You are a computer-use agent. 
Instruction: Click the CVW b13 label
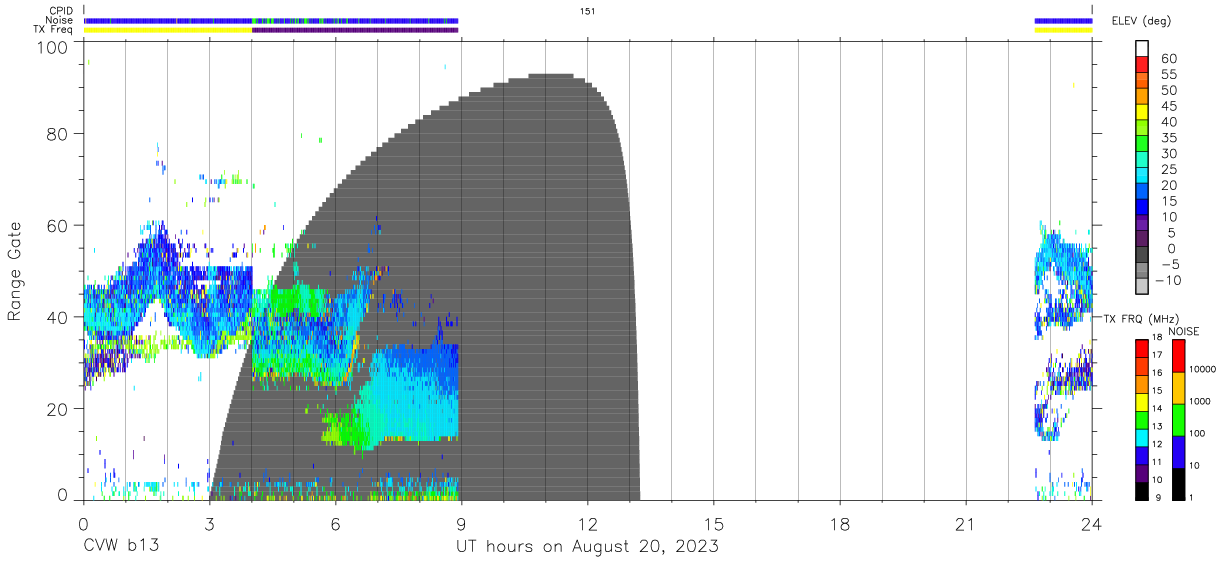pos(120,547)
